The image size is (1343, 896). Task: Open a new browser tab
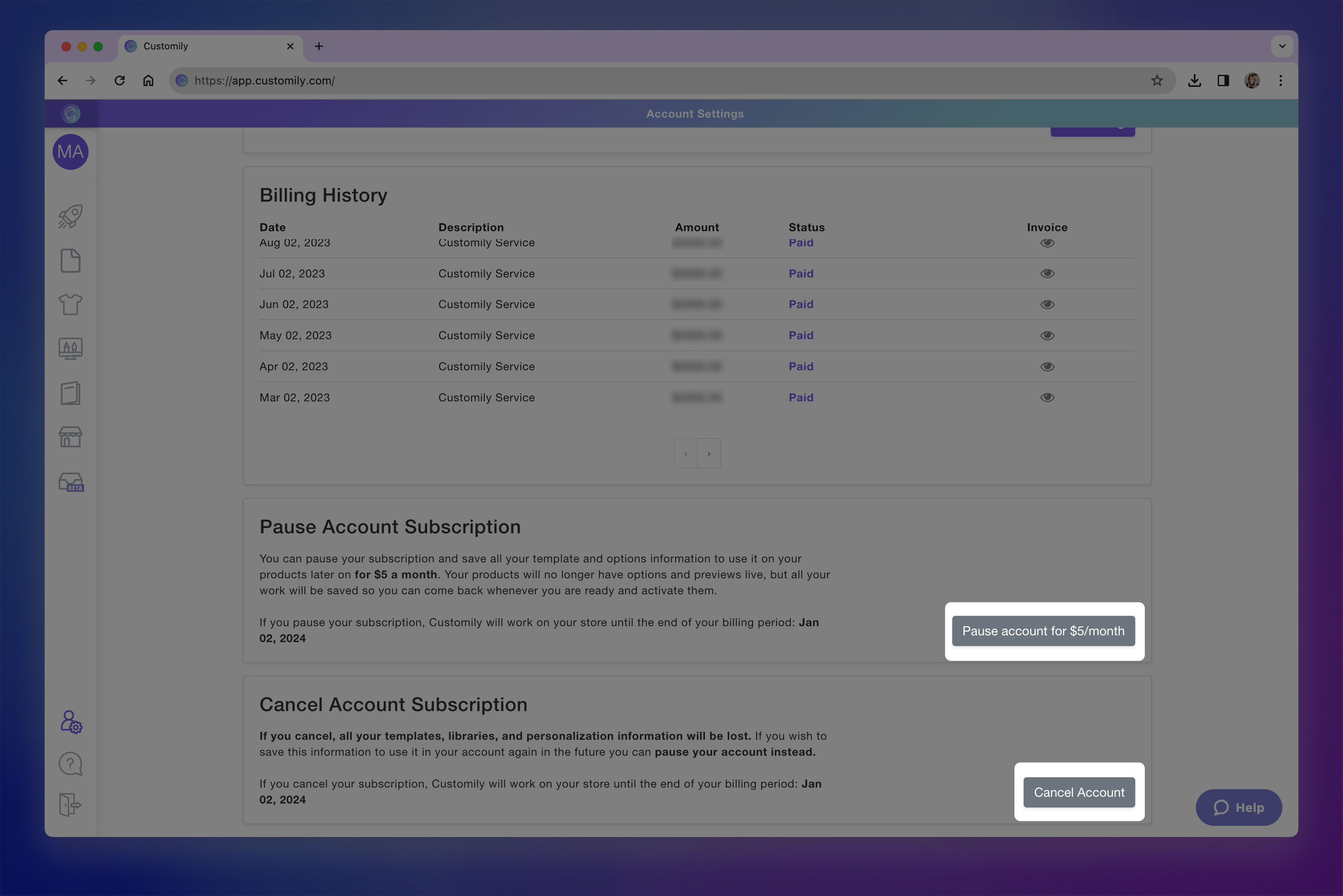click(x=319, y=46)
